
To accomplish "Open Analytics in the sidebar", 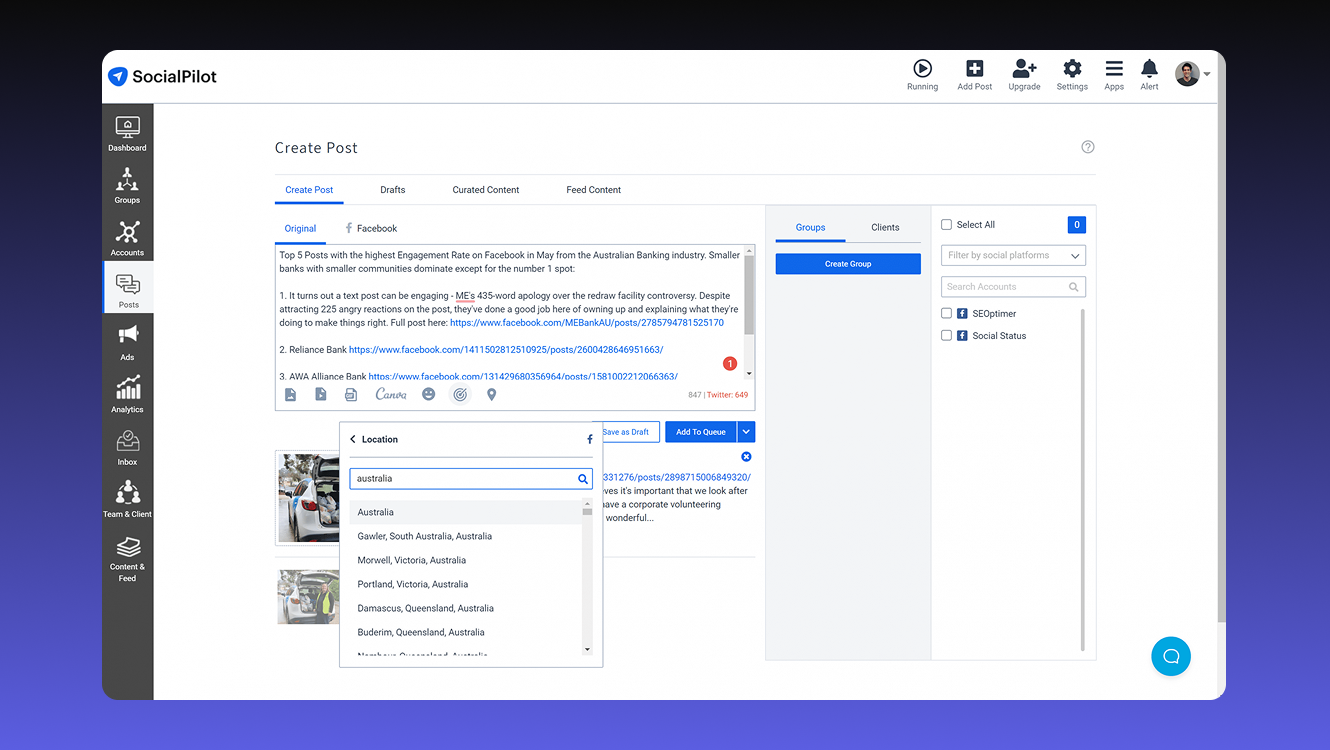I will 127,395.
